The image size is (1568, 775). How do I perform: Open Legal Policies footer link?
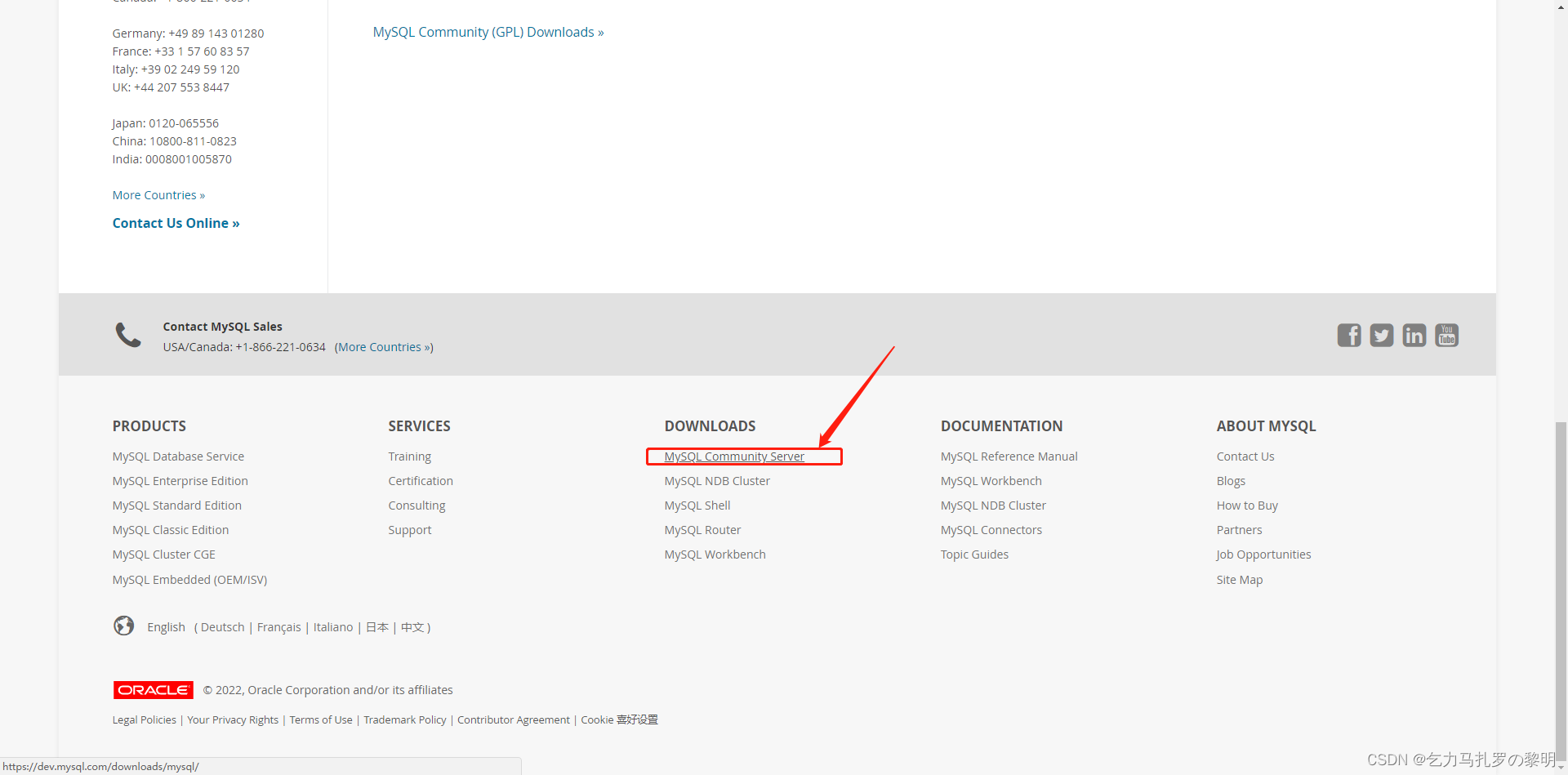click(145, 719)
